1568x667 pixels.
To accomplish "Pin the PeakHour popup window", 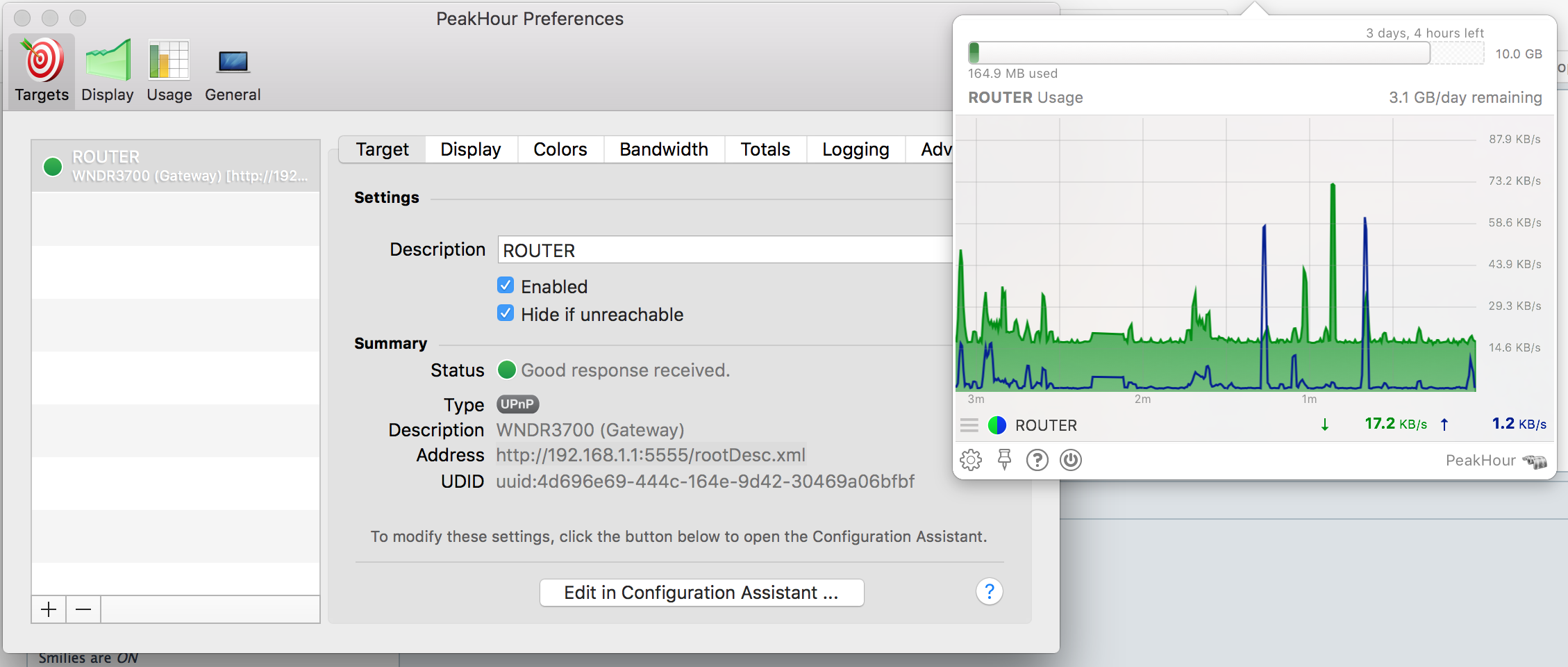I will click(x=1004, y=460).
